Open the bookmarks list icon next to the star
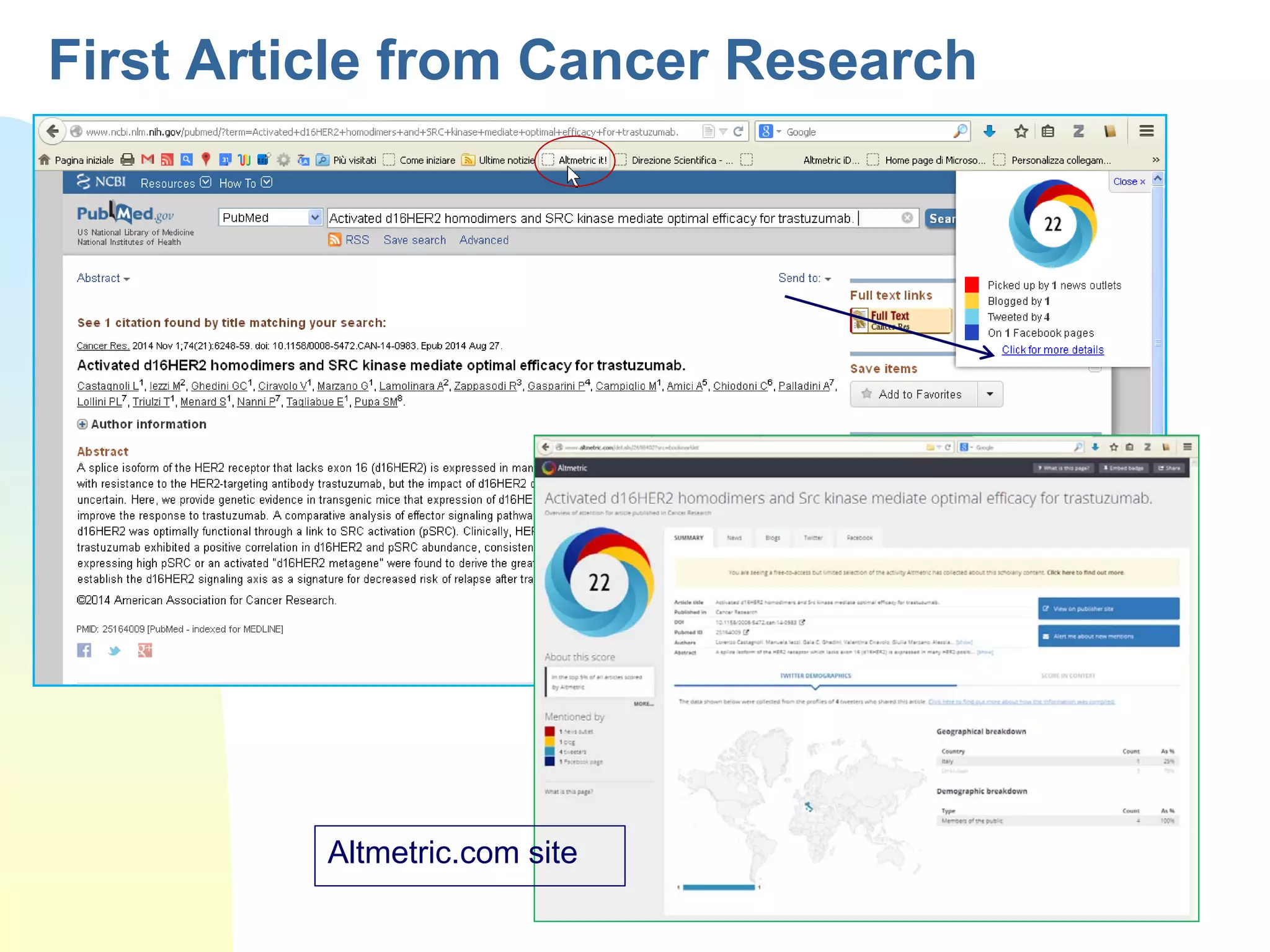 1048,131
